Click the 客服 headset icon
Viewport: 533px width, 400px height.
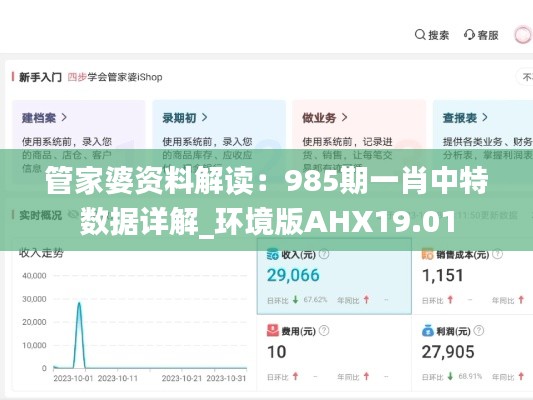(469, 35)
